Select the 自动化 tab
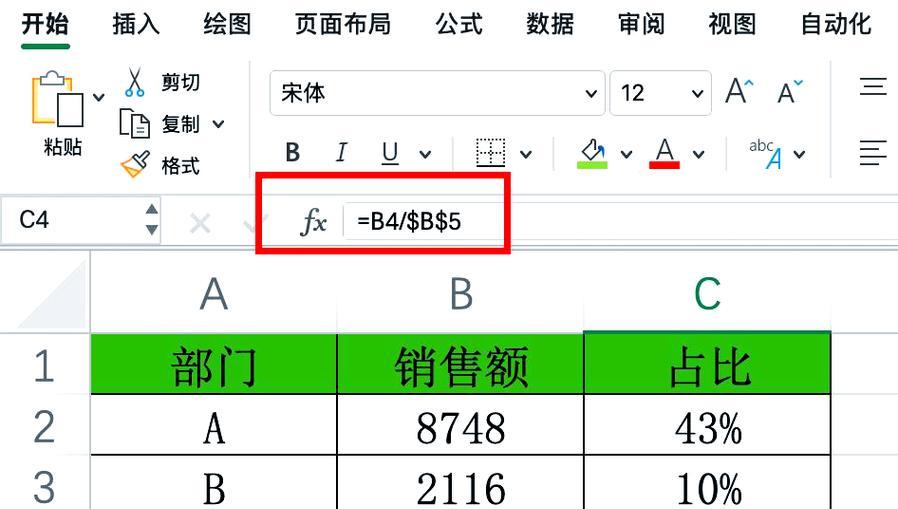Image resolution: width=898 pixels, height=509 pixels. click(x=836, y=25)
